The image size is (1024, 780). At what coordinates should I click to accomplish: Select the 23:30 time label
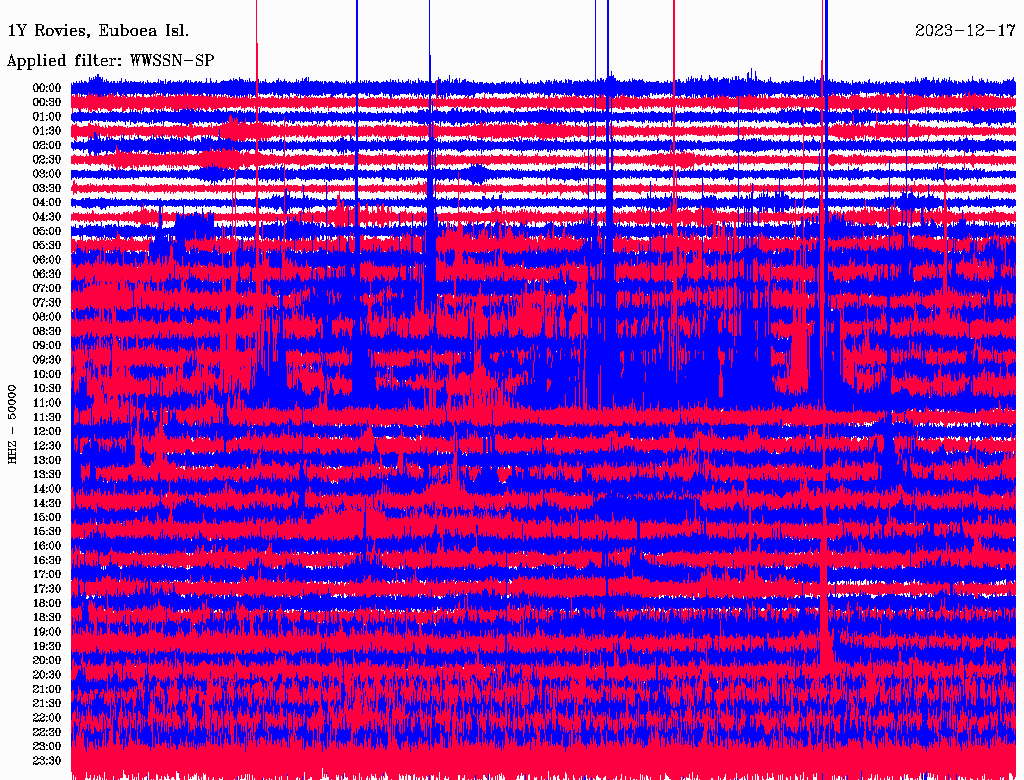(x=47, y=761)
